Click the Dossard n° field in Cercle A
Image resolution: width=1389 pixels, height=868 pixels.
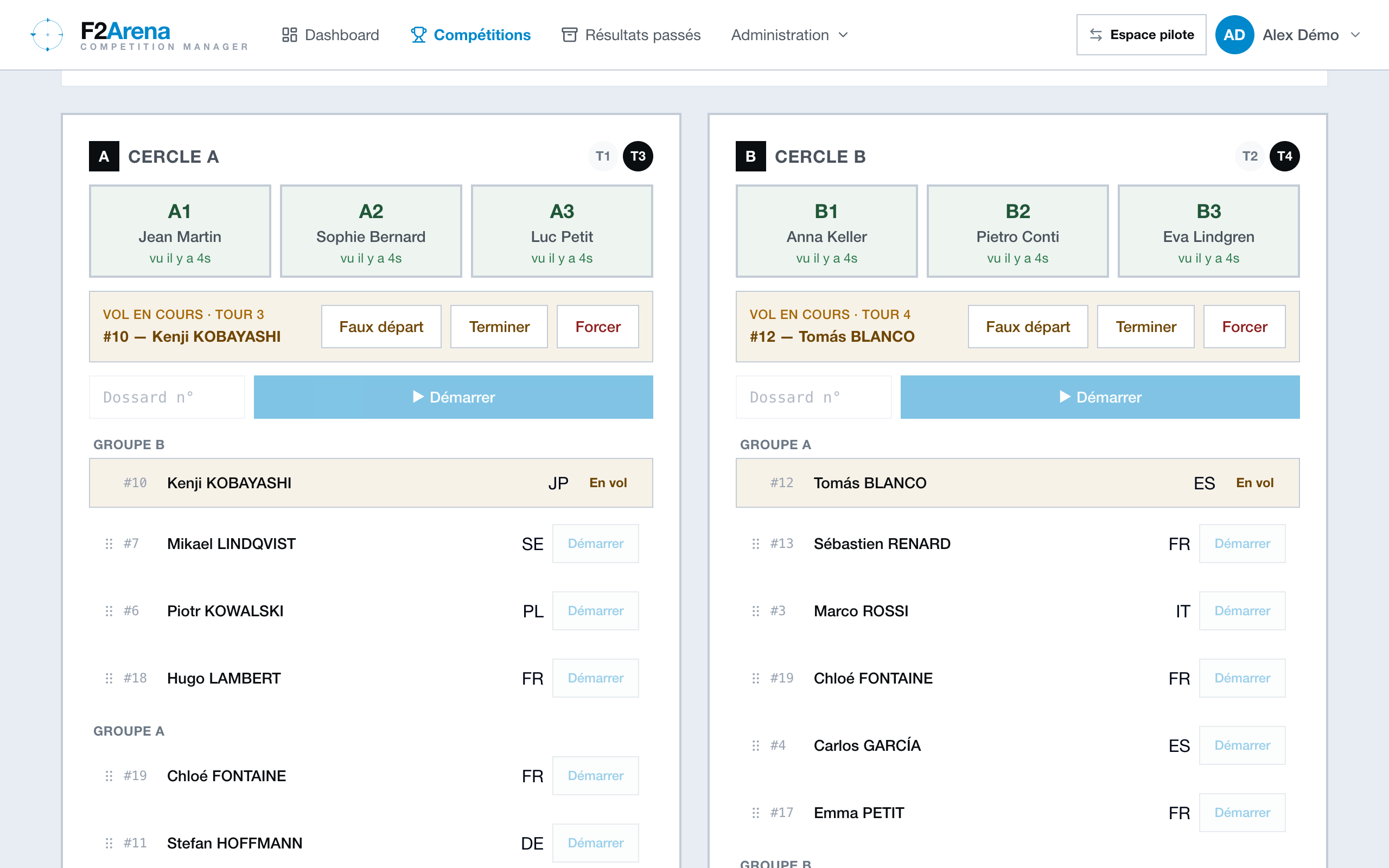click(x=167, y=397)
